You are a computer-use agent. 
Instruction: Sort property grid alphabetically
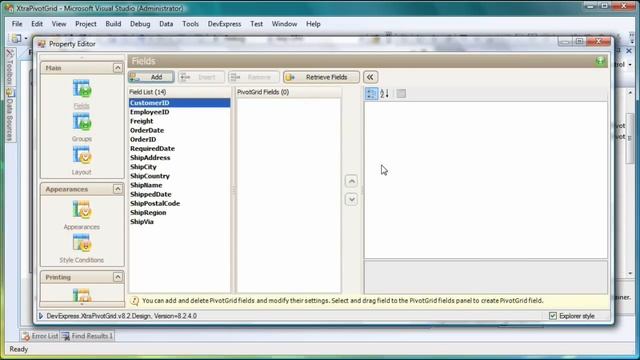[384, 93]
